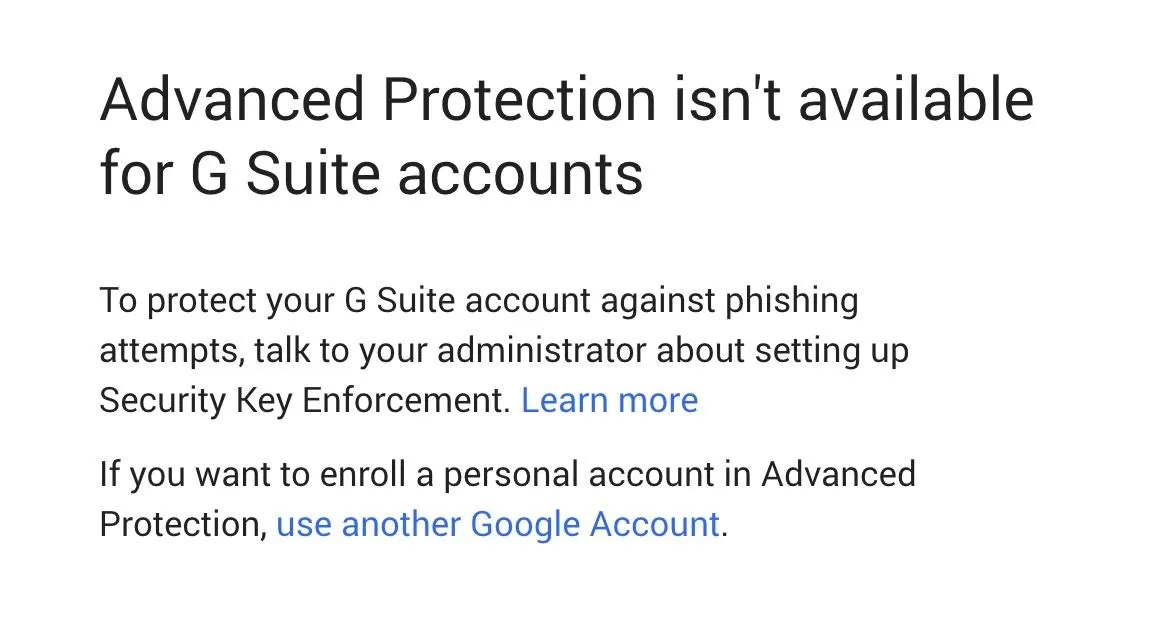The image size is (1160, 622).
Task: Click the 'for G Suite accounts' heading line
Action: (371, 174)
